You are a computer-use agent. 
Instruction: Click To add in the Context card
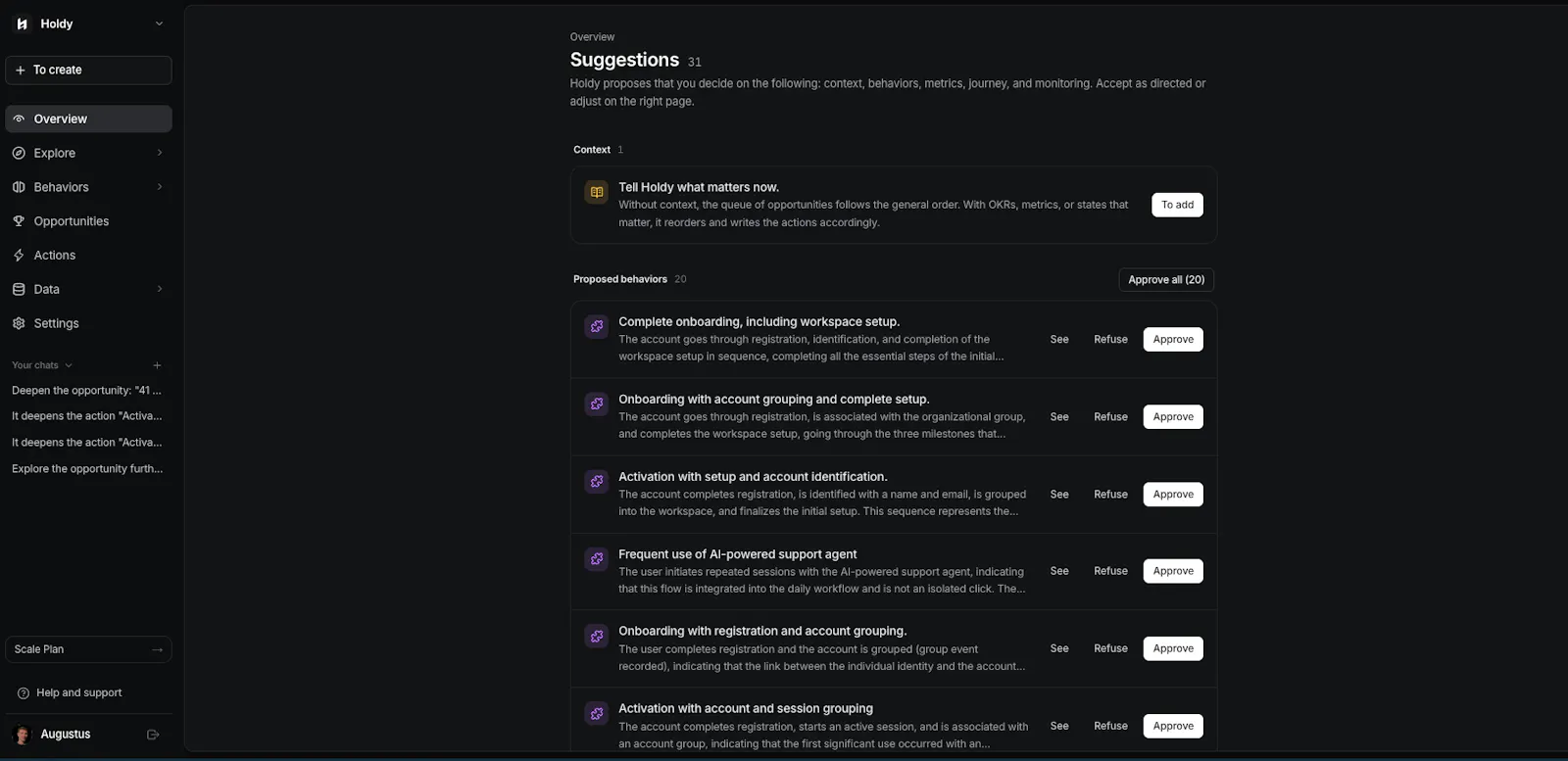(x=1177, y=205)
